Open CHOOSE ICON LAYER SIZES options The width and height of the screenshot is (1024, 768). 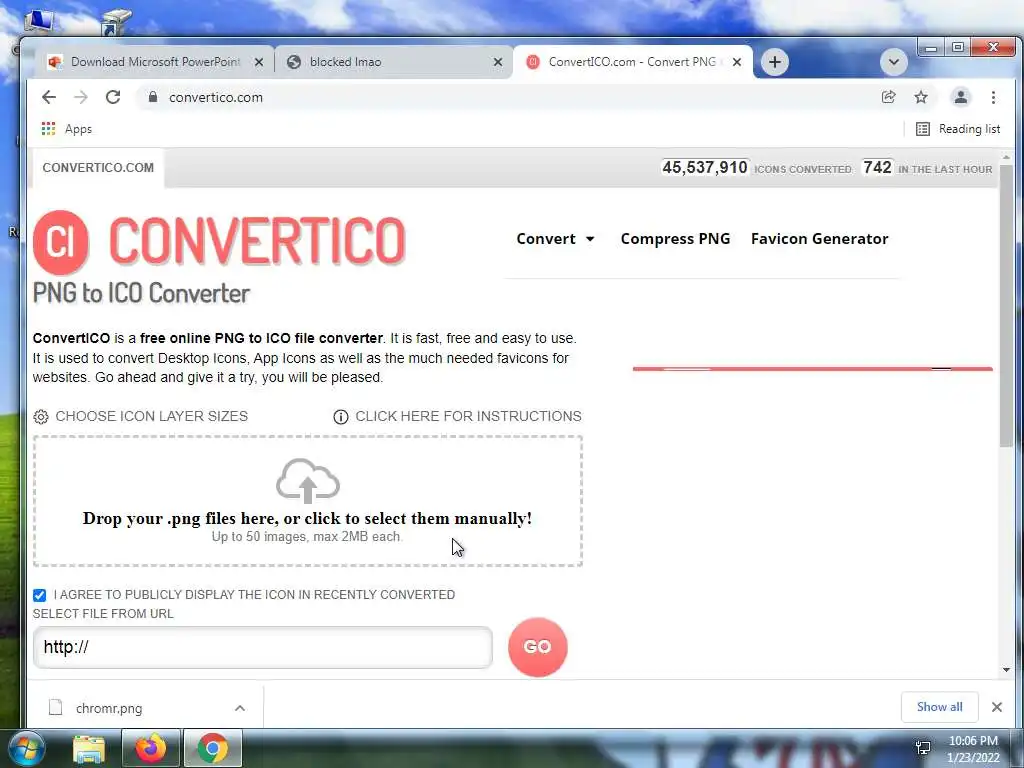152,416
